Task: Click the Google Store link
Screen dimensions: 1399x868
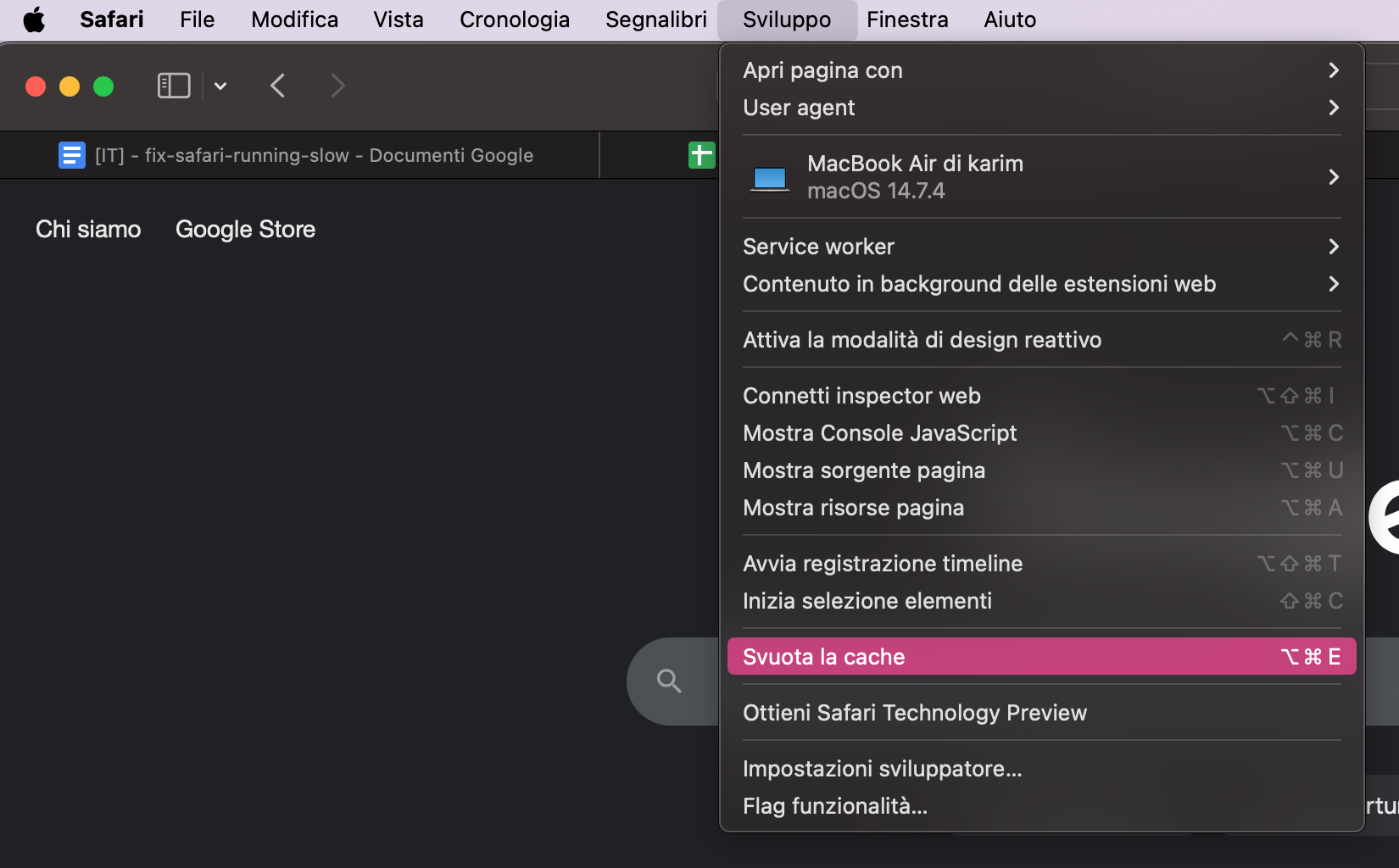Action: (x=245, y=229)
